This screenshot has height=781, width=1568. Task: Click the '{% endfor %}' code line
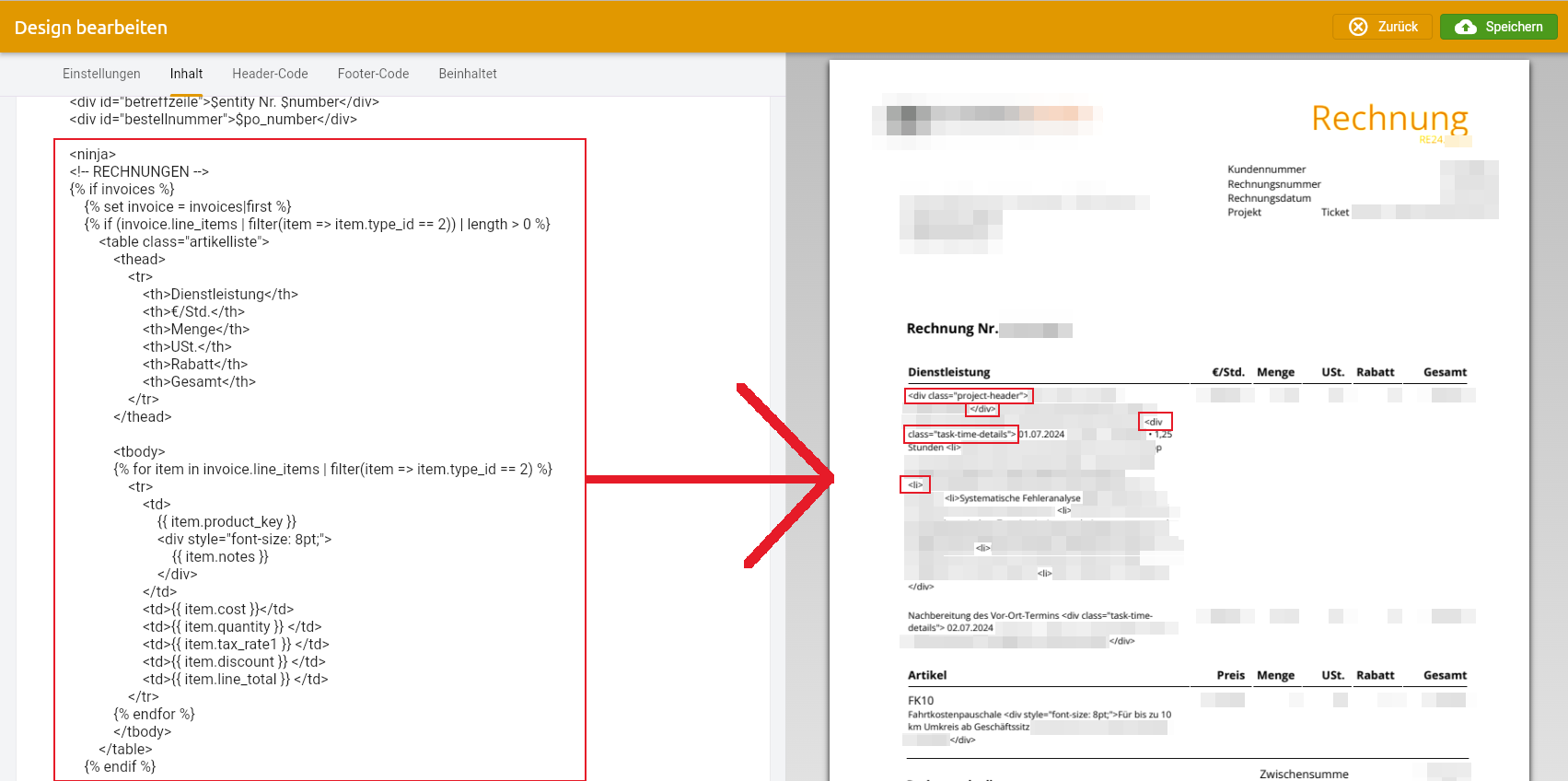click(x=154, y=715)
